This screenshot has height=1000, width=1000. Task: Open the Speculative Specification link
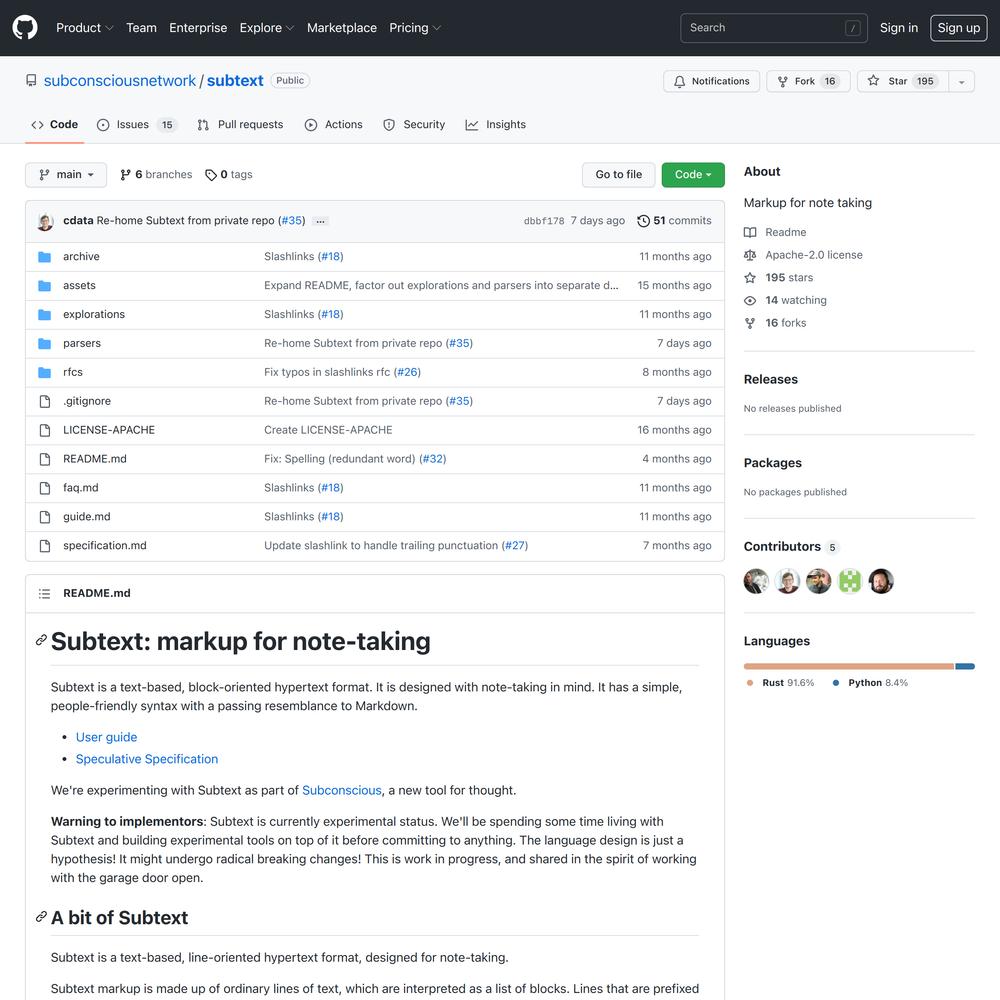click(x=147, y=759)
